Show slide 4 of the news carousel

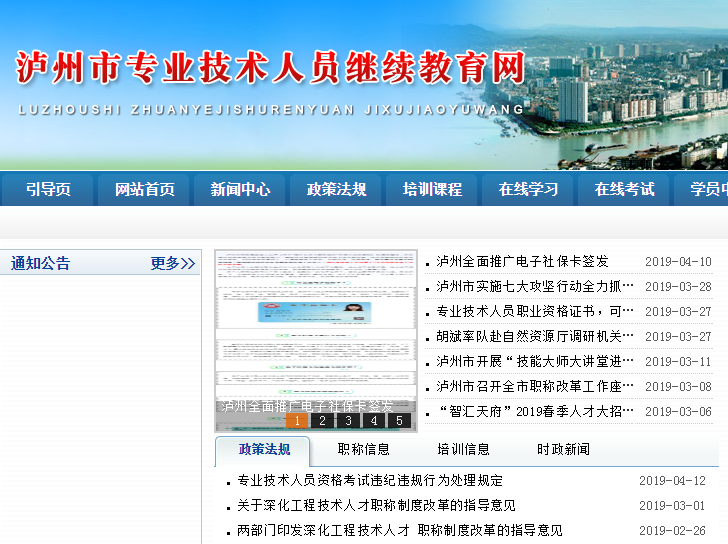coord(374,421)
